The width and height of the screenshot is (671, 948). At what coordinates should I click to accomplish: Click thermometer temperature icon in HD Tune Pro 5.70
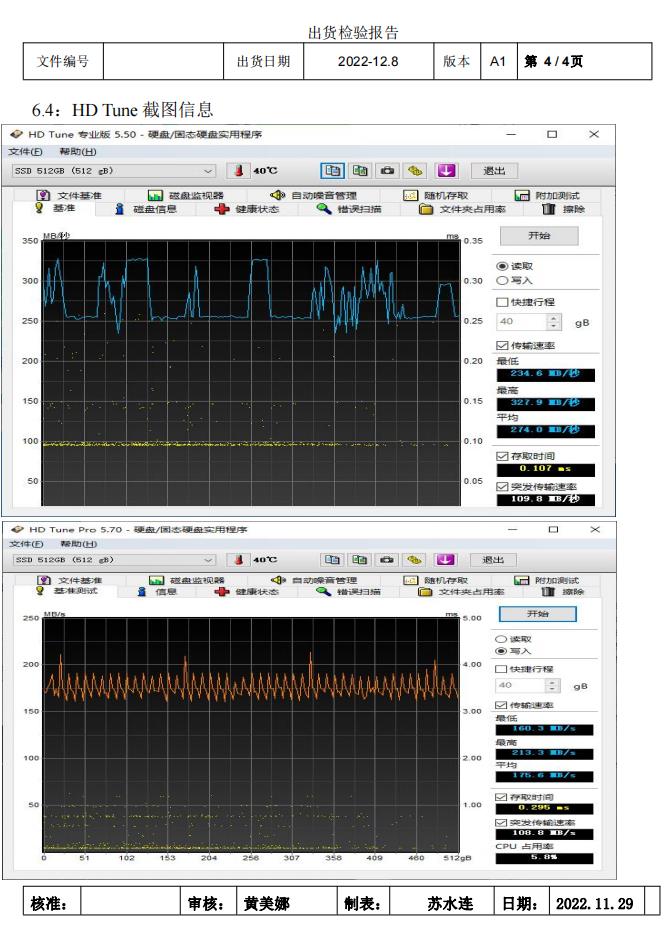click(239, 560)
